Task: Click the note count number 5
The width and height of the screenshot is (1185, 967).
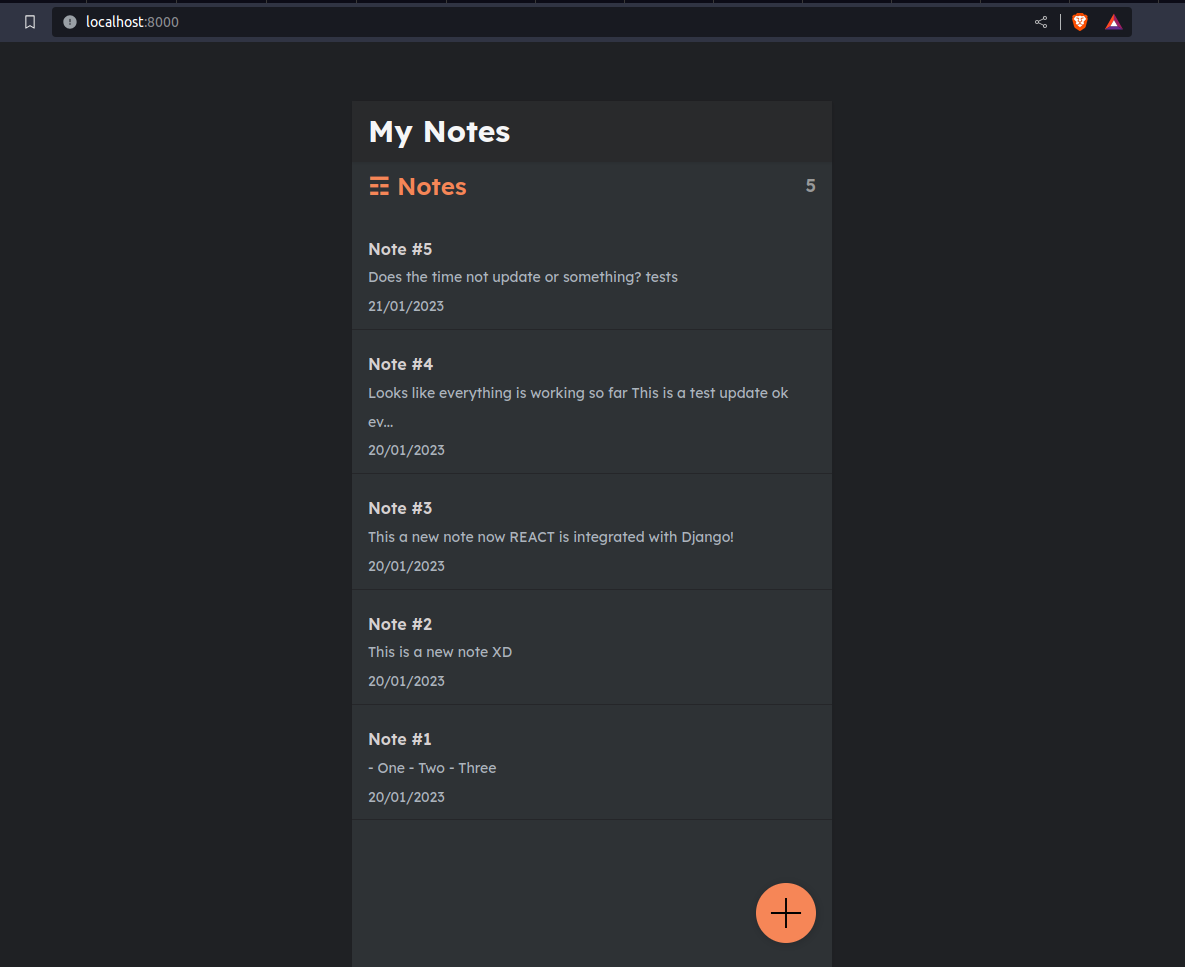Action: 810,186
